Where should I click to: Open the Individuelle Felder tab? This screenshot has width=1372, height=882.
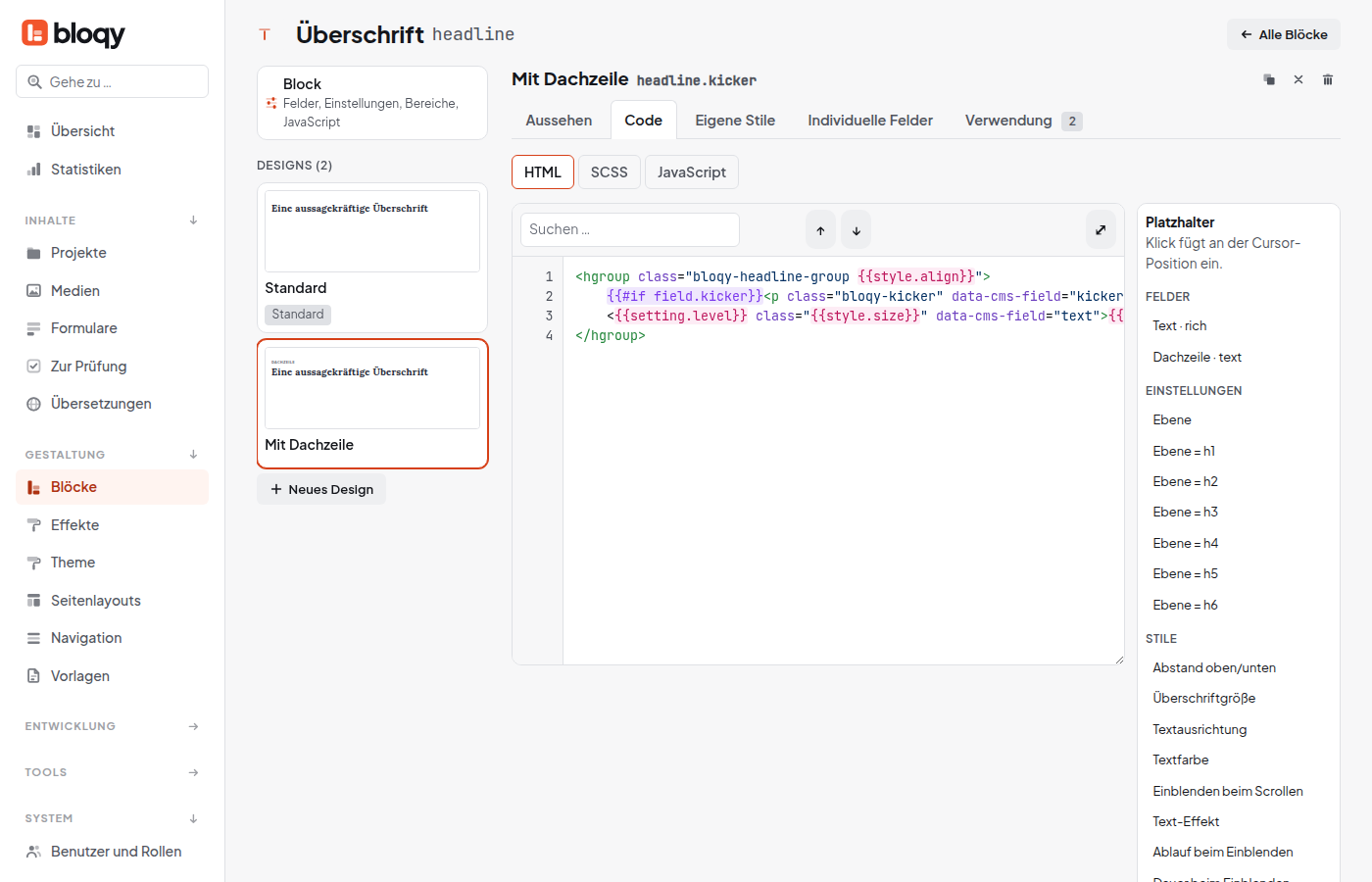[x=870, y=121]
